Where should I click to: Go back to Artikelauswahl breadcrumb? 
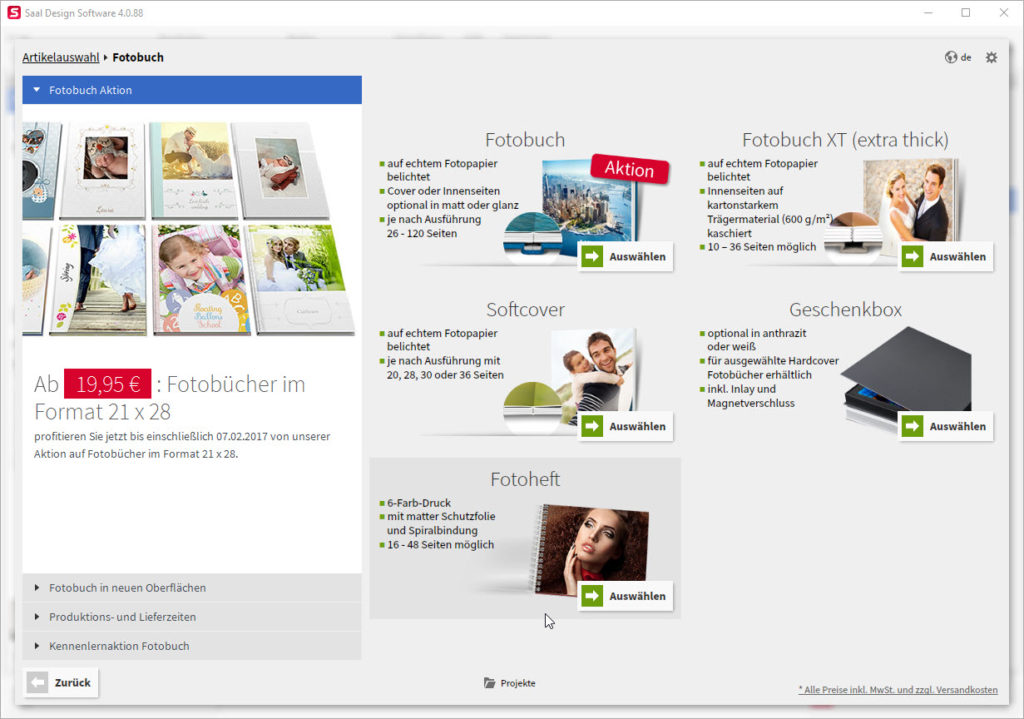[61, 57]
